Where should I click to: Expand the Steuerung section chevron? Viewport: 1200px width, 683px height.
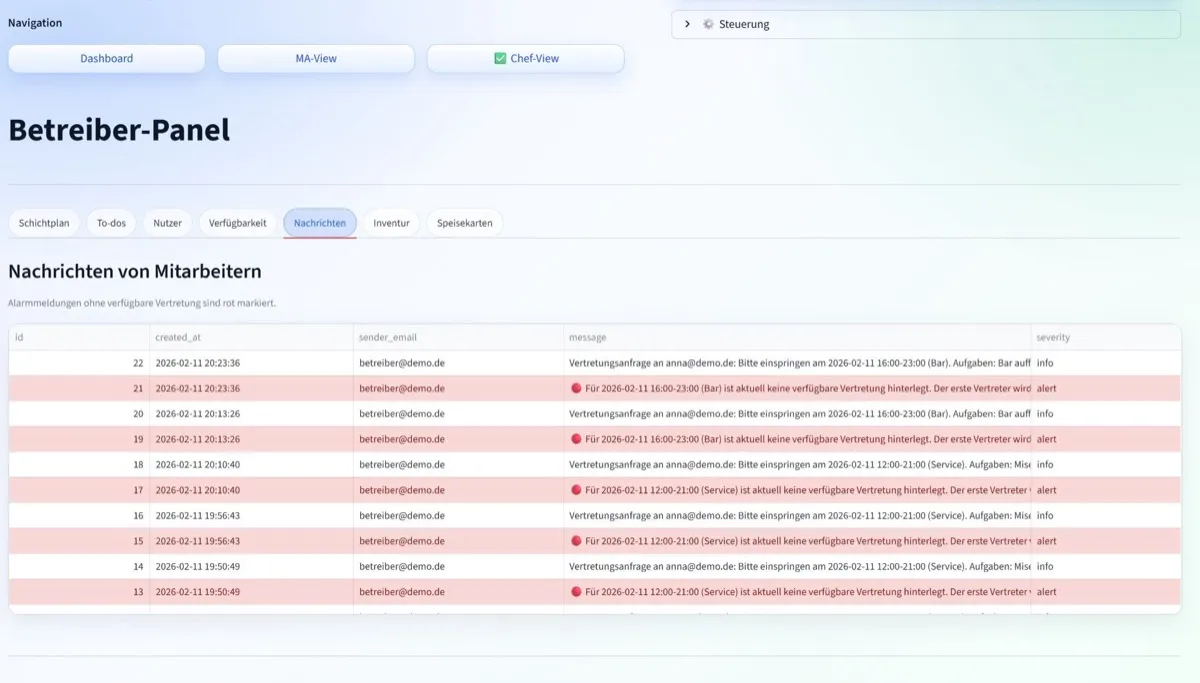coord(687,24)
